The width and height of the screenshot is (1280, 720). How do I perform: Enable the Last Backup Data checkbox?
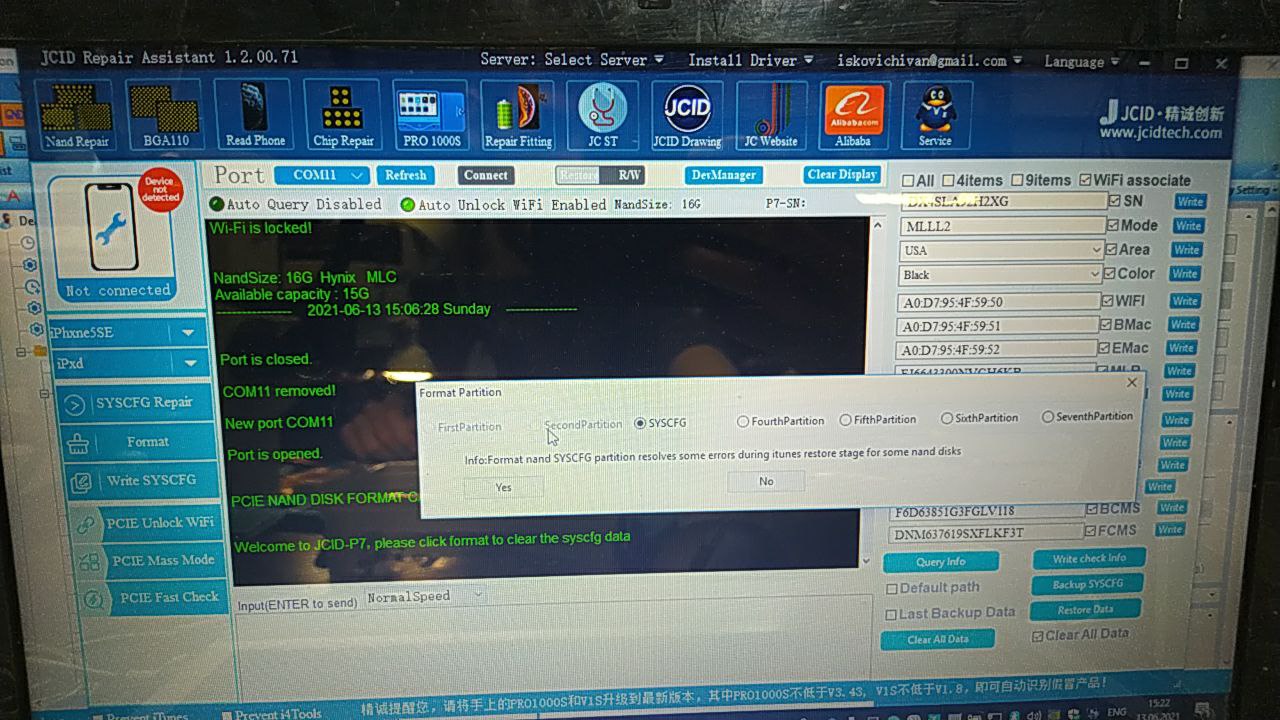click(x=891, y=614)
